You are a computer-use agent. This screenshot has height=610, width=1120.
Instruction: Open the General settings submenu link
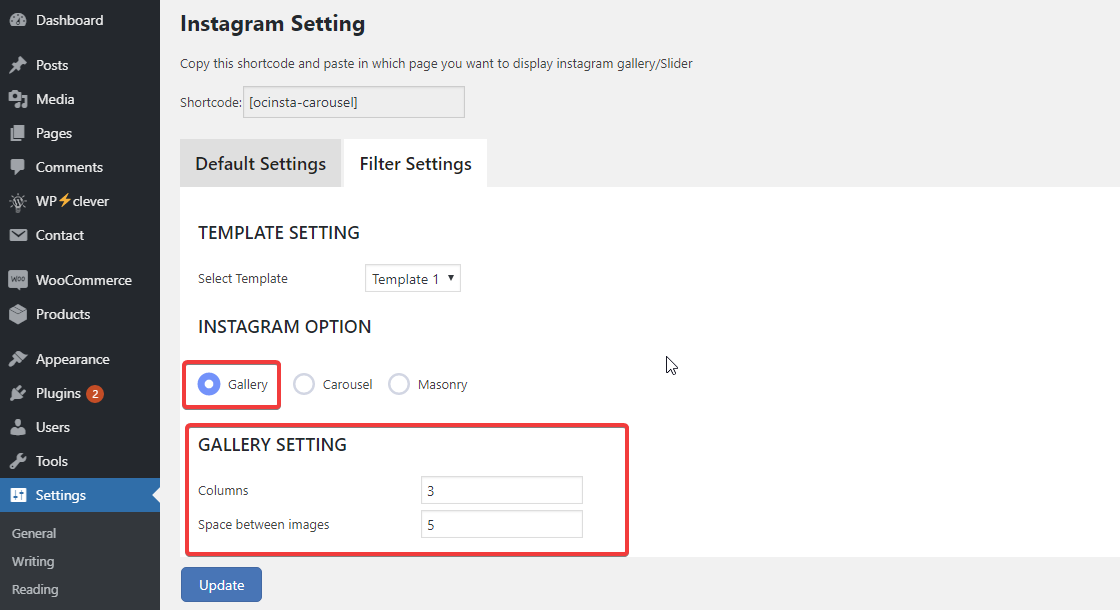pyautogui.click(x=34, y=533)
